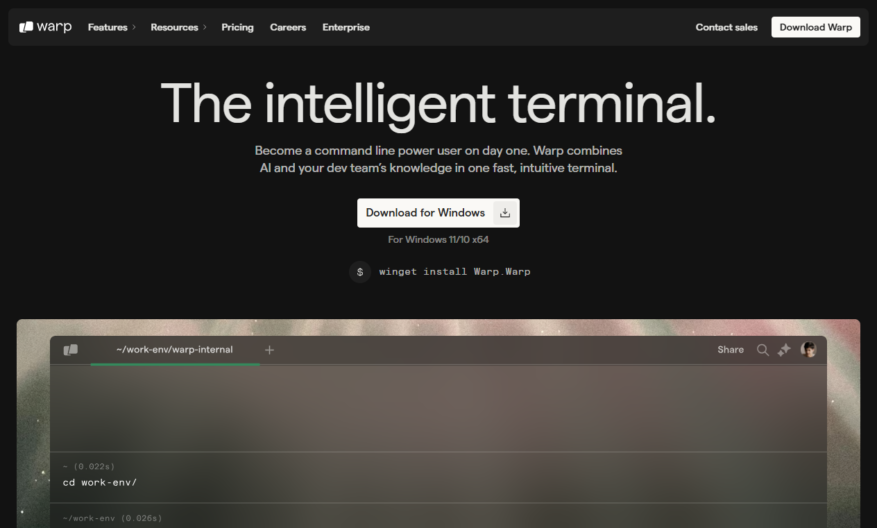The height and width of the screenshot is (528, 877).
Task: Click the Download Warp button
Action: tap(815, 27)
